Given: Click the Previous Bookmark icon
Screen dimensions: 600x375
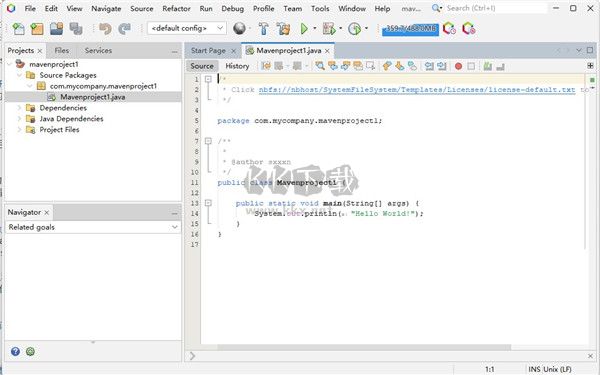Looking at the screenshot, I should [x=387, y=66].
